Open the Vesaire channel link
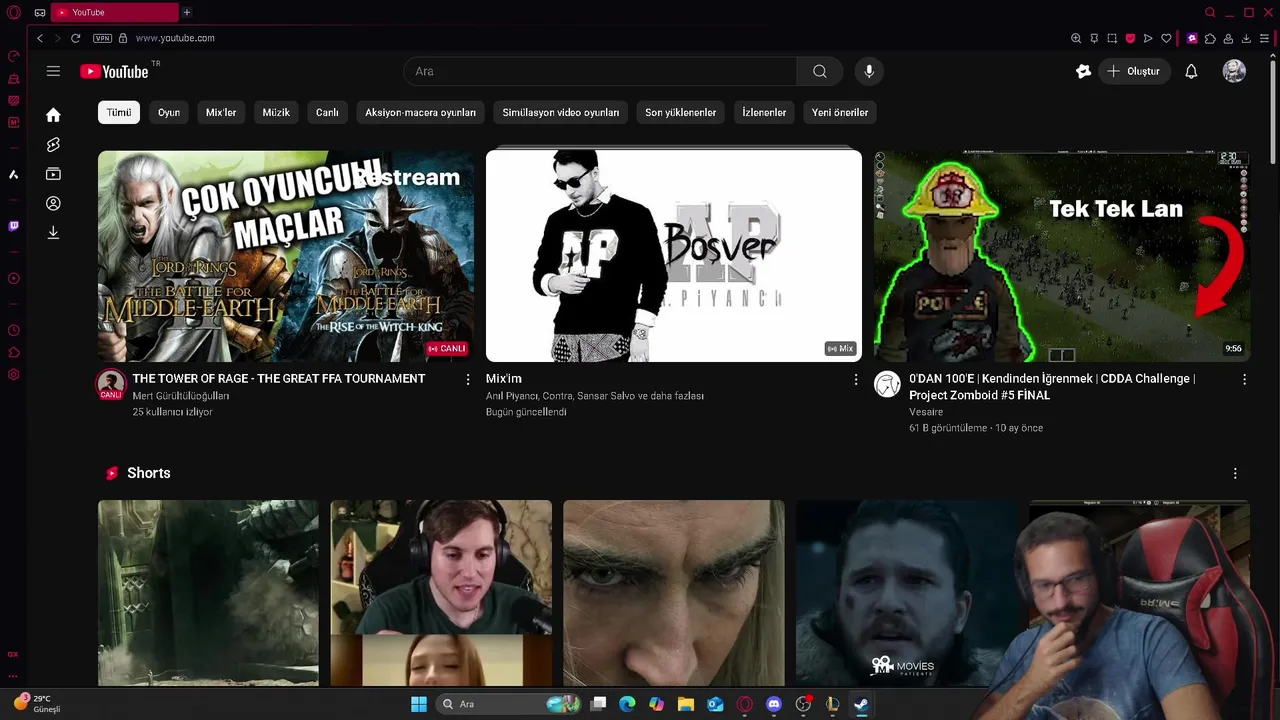Viewport: 1280px width, 720px height. click(x=926, y=412)
